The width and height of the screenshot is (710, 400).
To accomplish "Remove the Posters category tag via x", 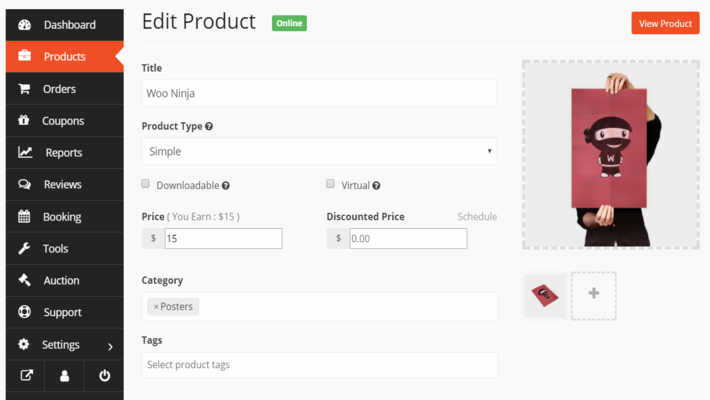I will point(156,307).
